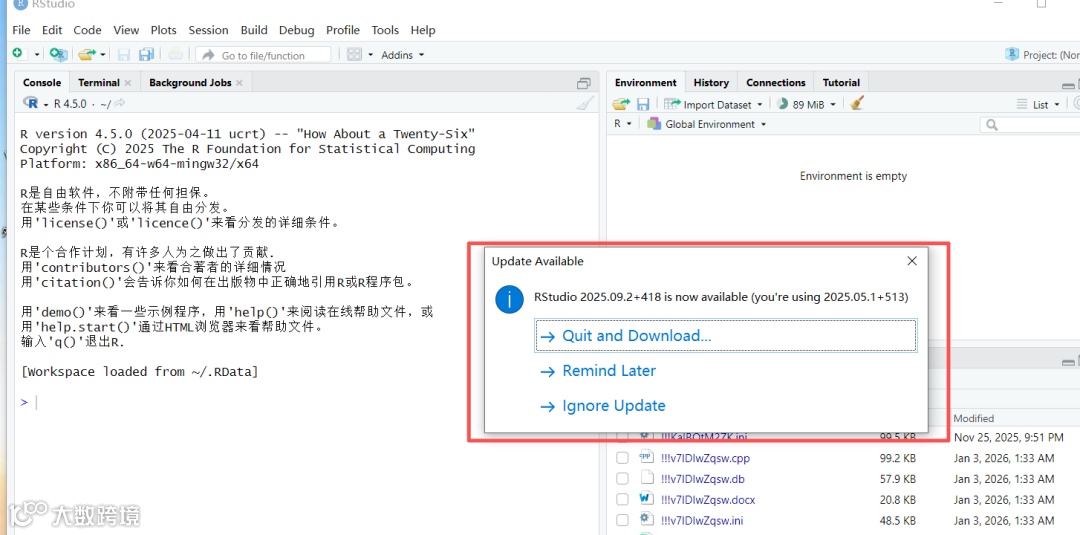The image size is (1080, 535).
Task: Open the Help menu
Action: (x=423, y=30)
